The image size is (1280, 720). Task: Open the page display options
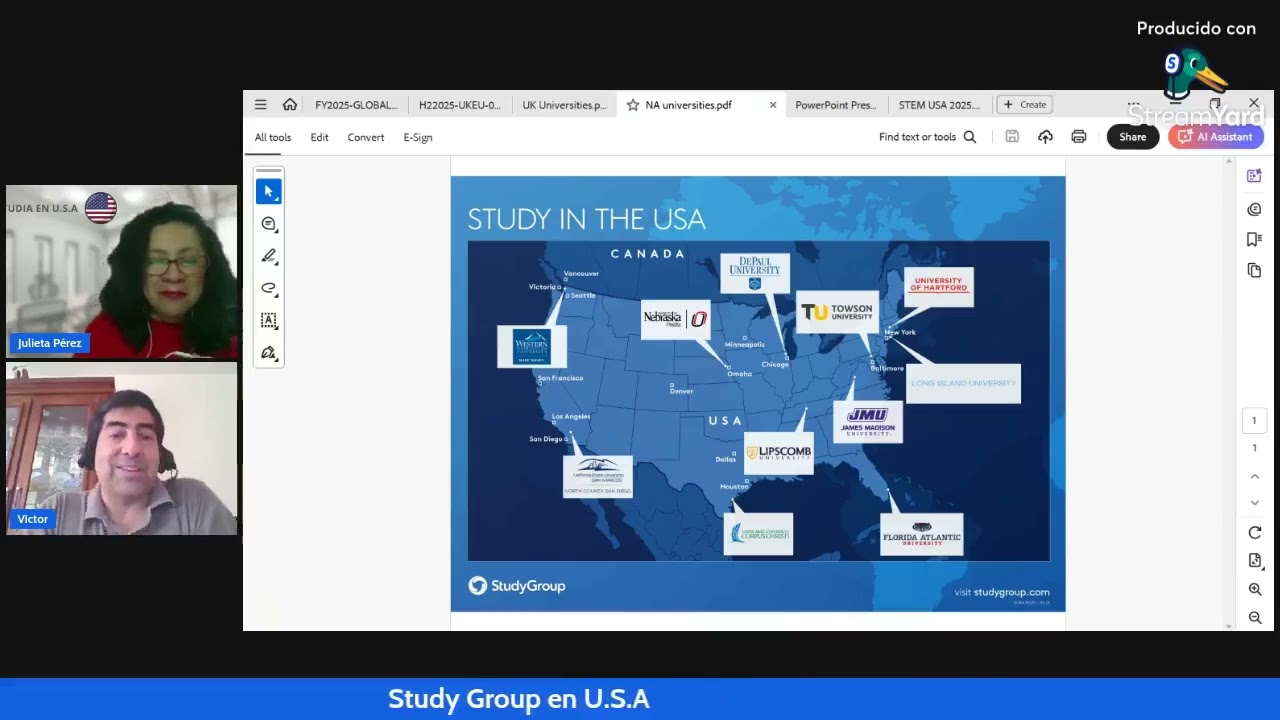pos(1255,560)
